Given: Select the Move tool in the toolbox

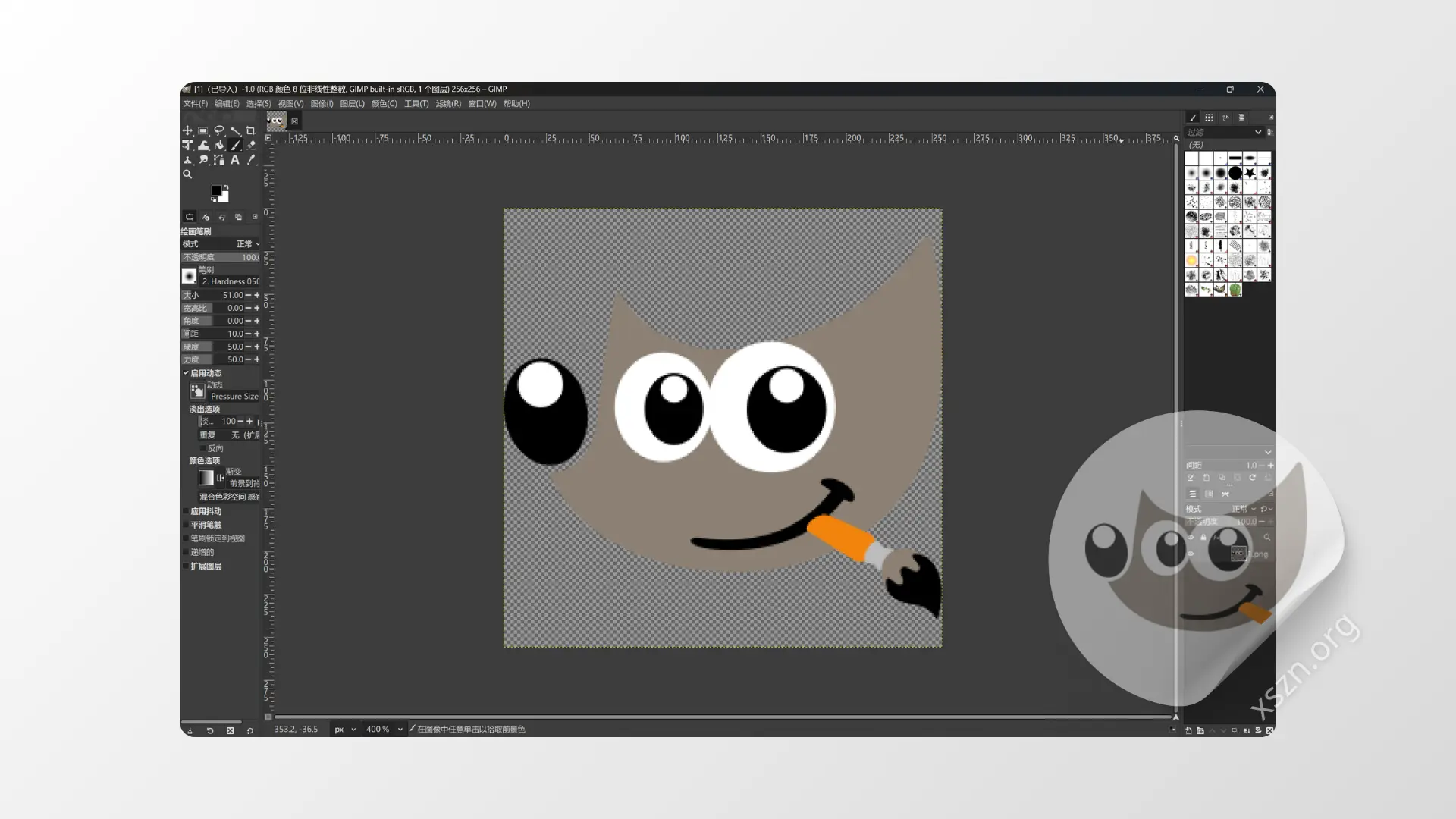Looking at the screenshot, I should tap(188, 131).
